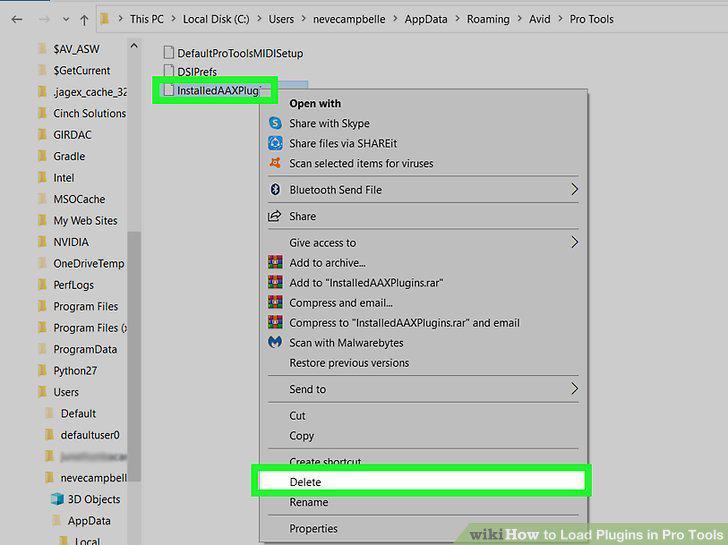728x545 pixels.
Task: Click the SHAREit icon in context menu
Action: (x=275, y=143)
